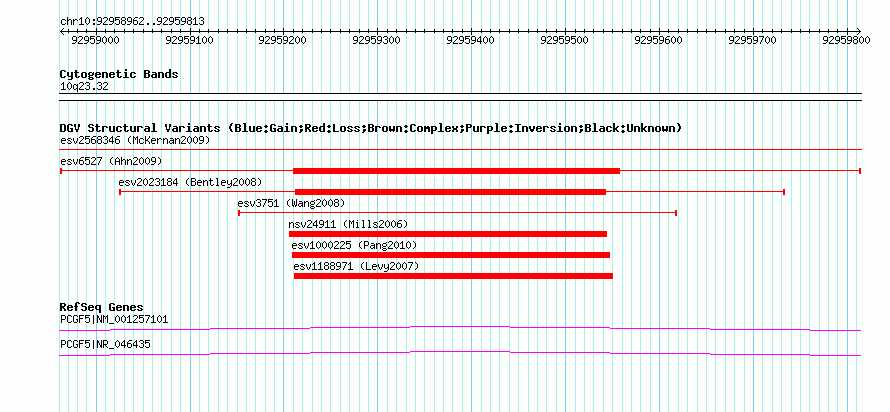Click the esv1000225 (Pang2010) text label
890x412 pixels.
click(x=354, y=245)
